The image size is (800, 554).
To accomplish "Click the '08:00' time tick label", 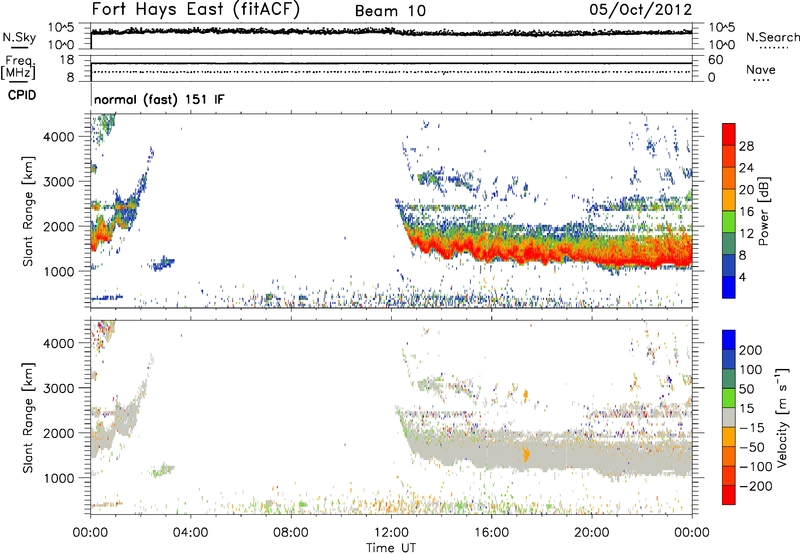I will tap(291, 533).
